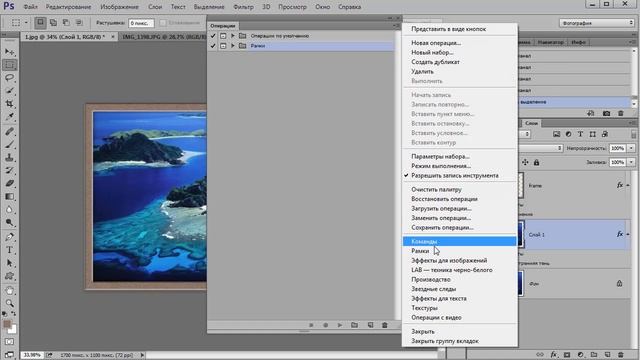Screen dimensions: 640x360
Task: Toggle pixel layer filter icon in Layers
Action: (x=556, y=134)
